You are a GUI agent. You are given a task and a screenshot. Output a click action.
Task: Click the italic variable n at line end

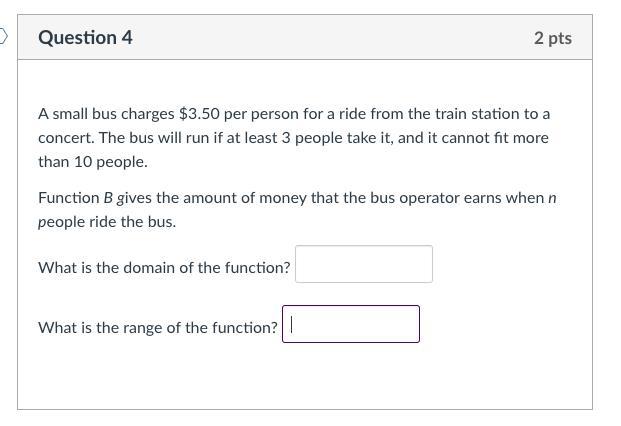click(552, 198)
